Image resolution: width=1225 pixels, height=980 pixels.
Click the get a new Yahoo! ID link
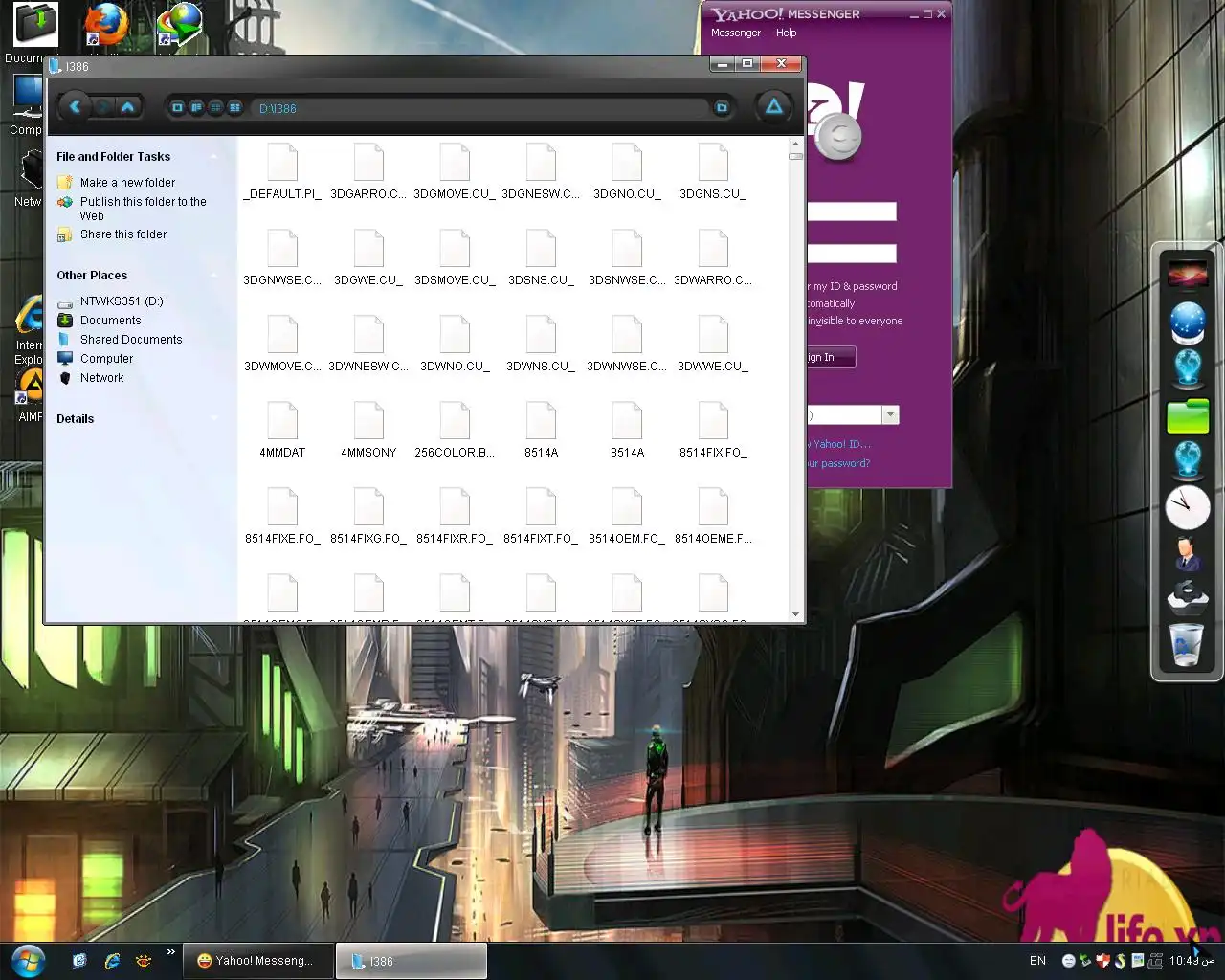pyautogui.click(x=839, y=444)
